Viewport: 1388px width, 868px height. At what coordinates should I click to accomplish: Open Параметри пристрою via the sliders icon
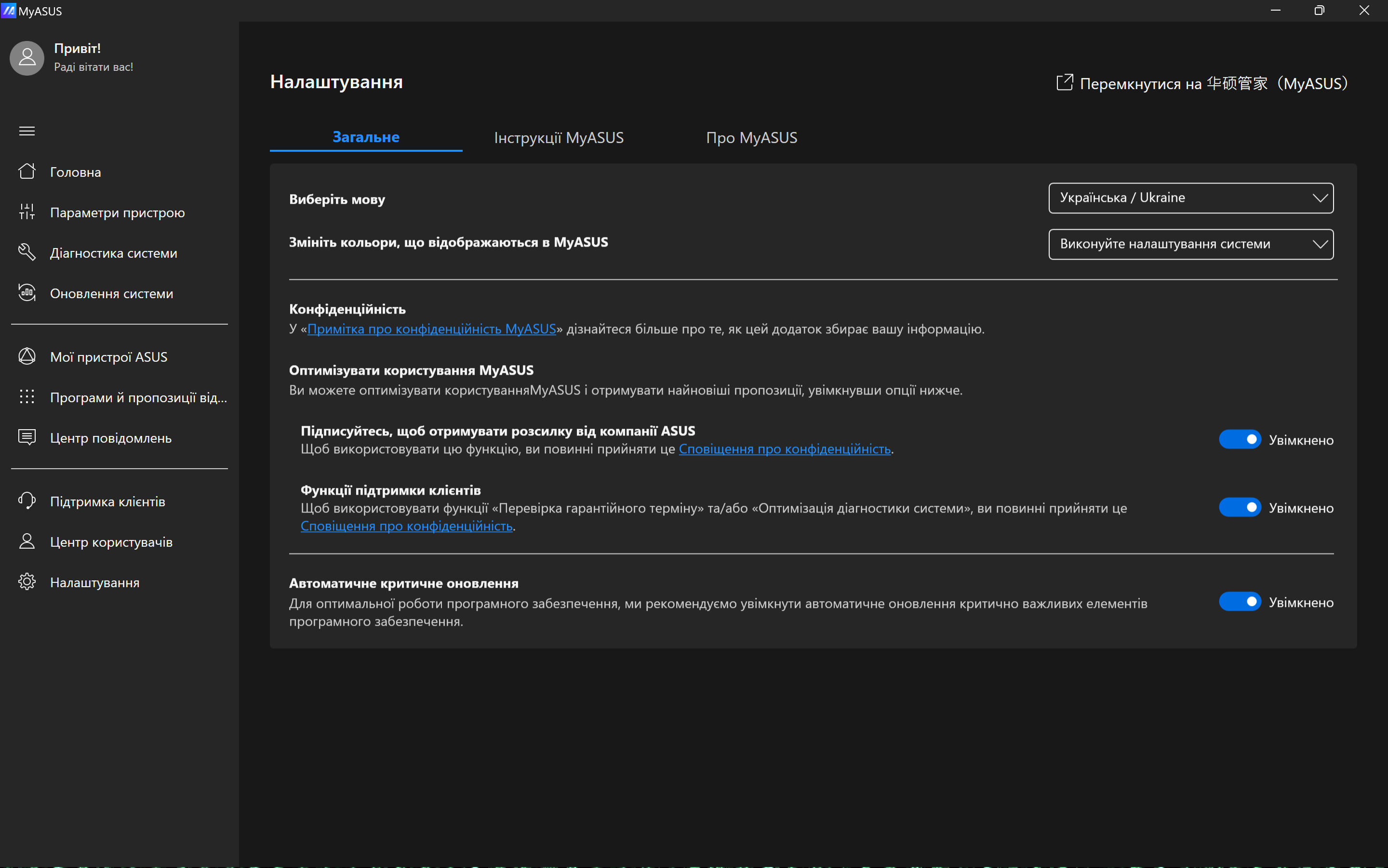coord(27,212)
